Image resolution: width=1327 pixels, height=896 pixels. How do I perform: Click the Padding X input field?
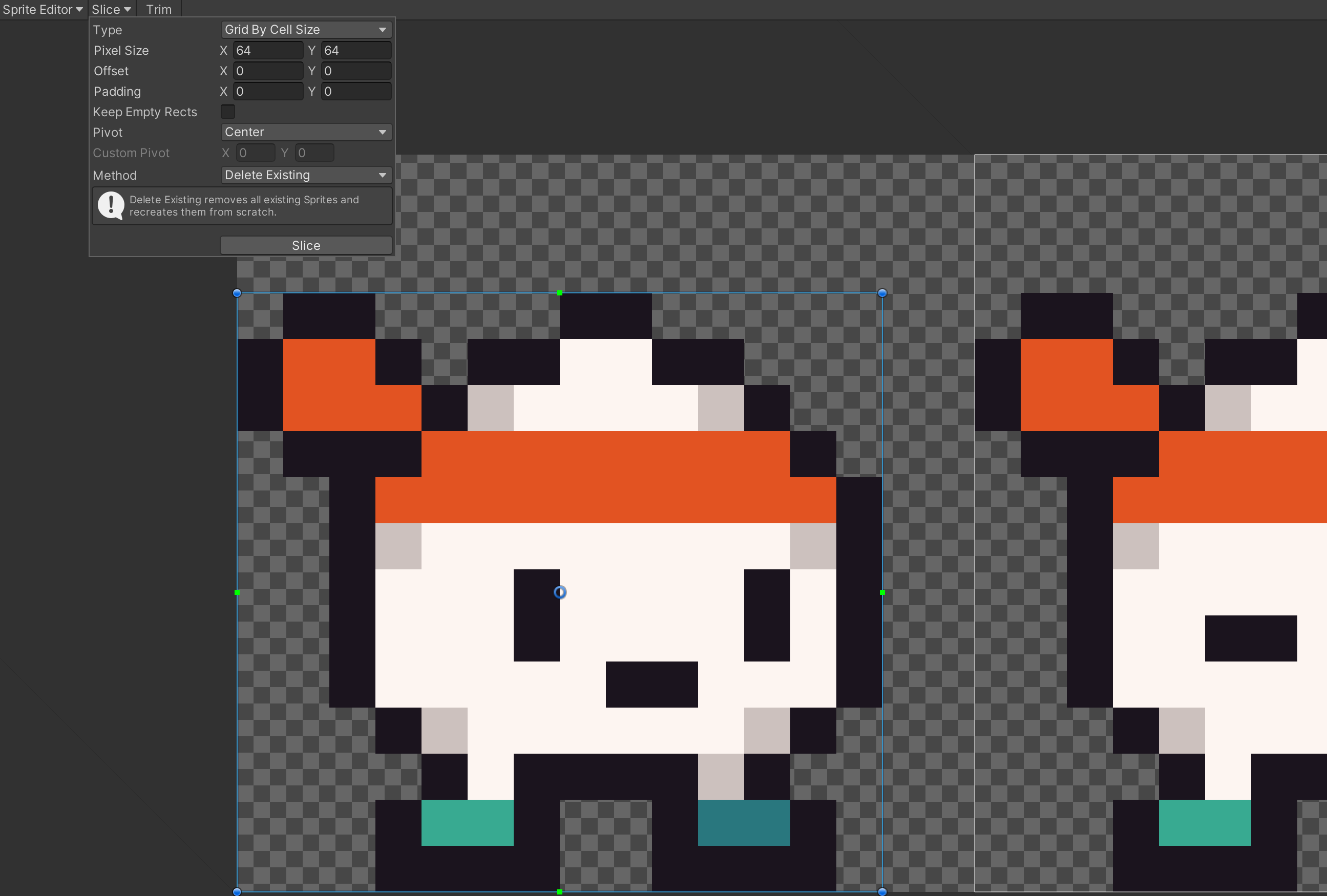[x=268, y=91]
